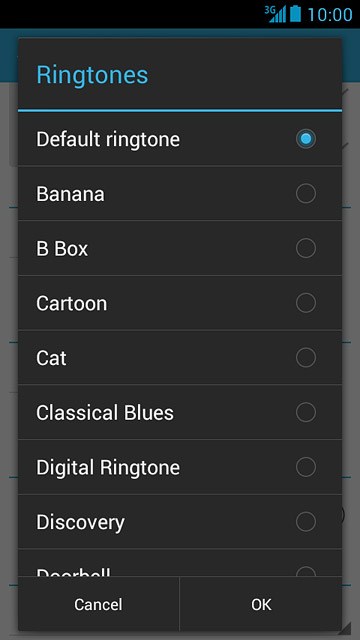This screenshot has height=640, width=360.
Task: Pick the B Box radio button
Action: [x=306, y=248]
